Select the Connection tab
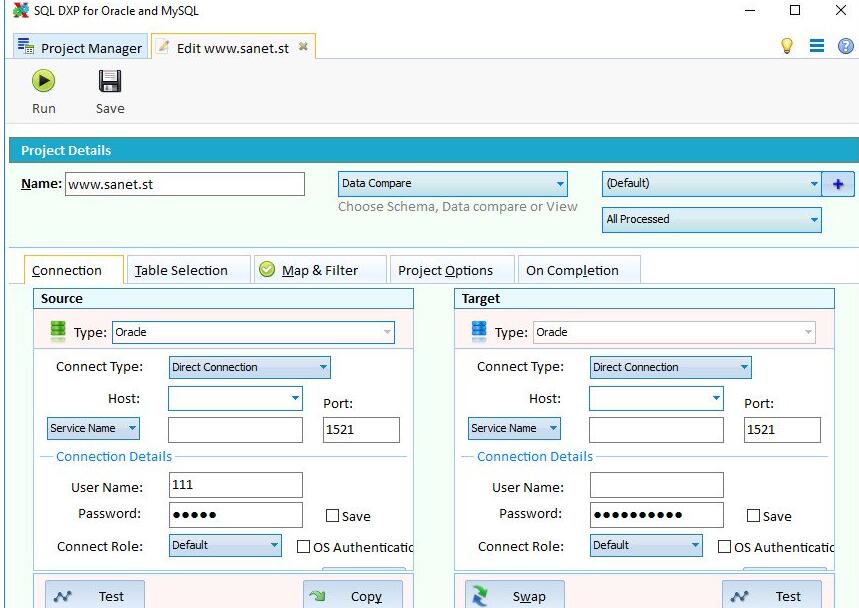859x608 pixels. (x=73, y=270)
